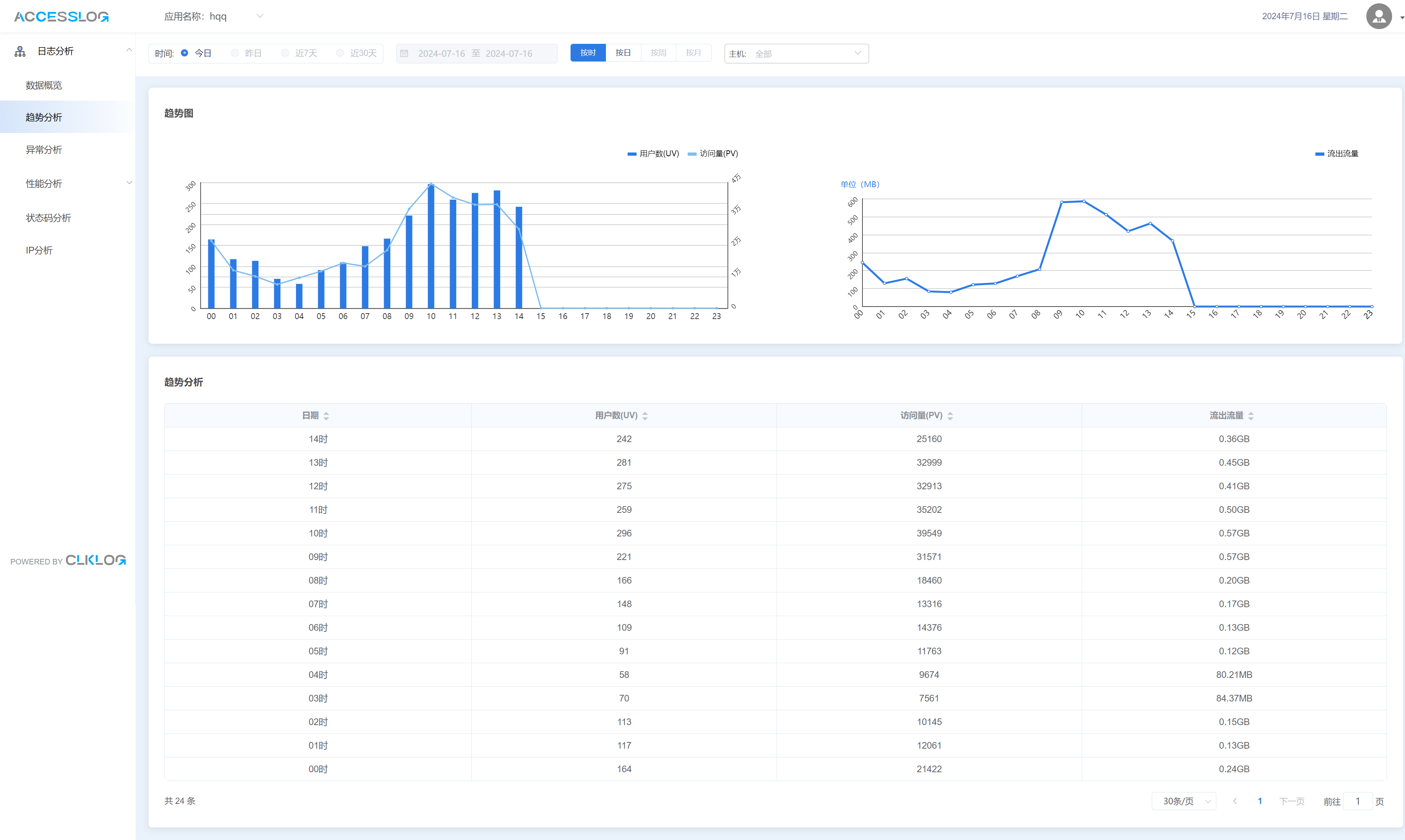Click the calendar icon in date range field

(404, 53)
